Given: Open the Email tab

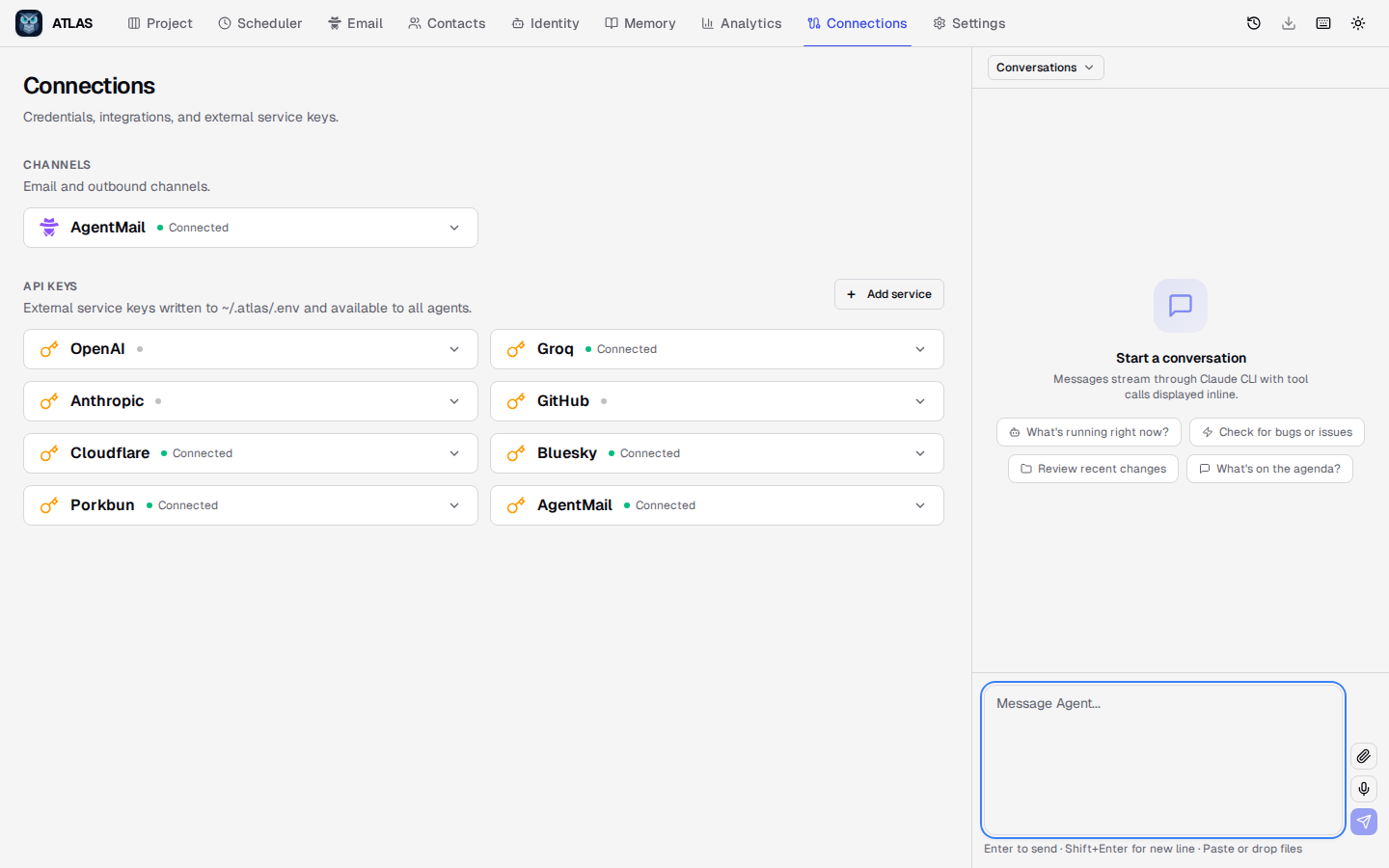Looking at the screenshot, I should (x=355, y=23).
